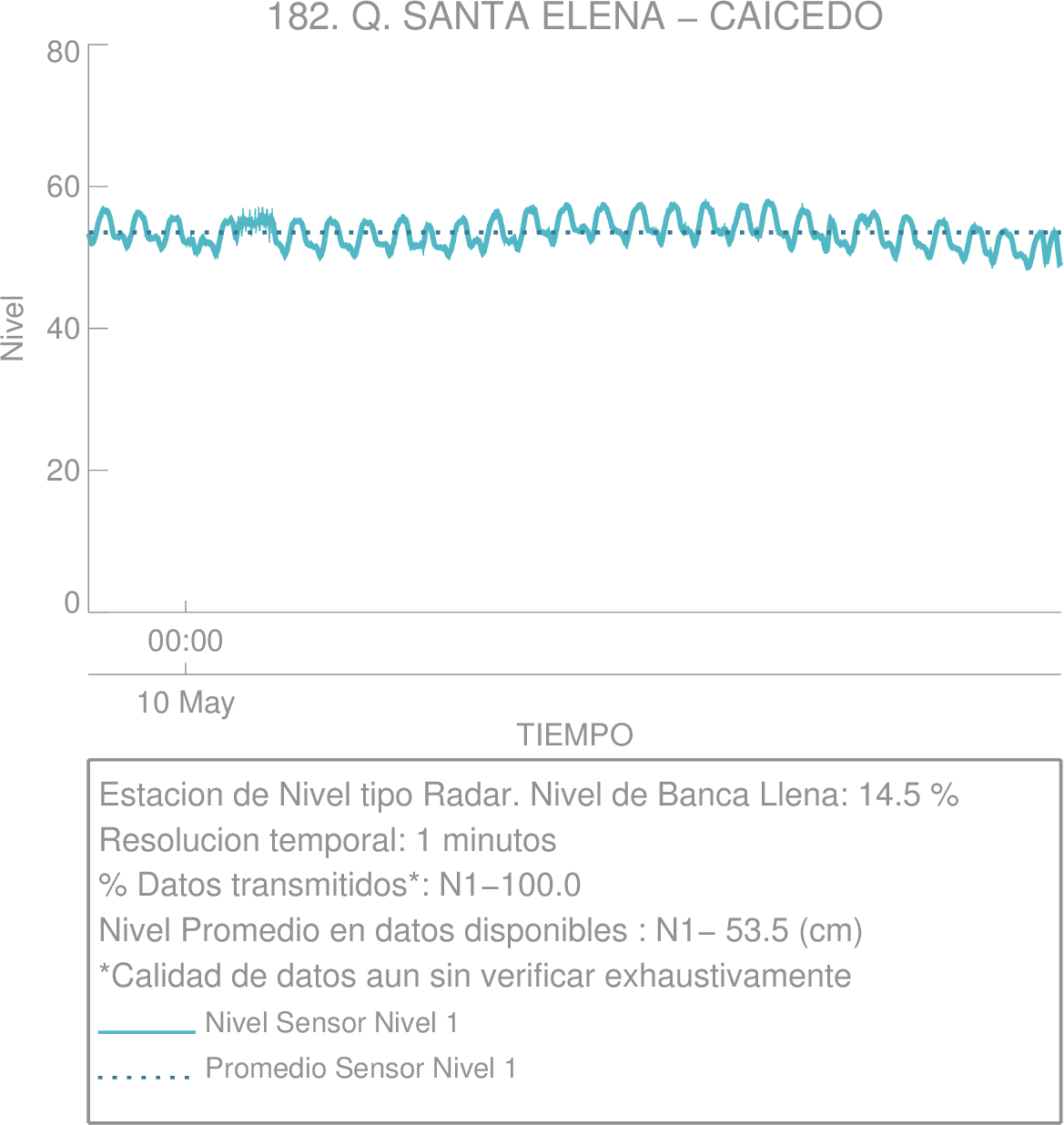
Task: Click the Resolucion temporal: 1 minutos line
Action: point(328,840)
